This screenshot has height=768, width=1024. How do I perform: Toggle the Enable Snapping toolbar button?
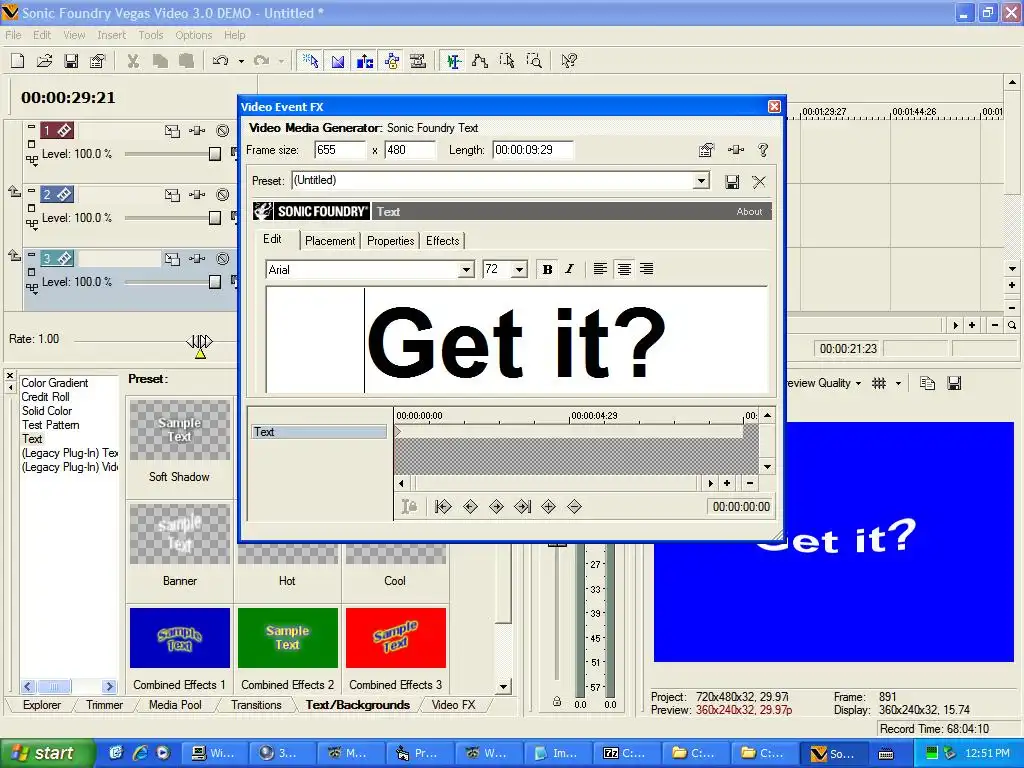click(310, 61)
